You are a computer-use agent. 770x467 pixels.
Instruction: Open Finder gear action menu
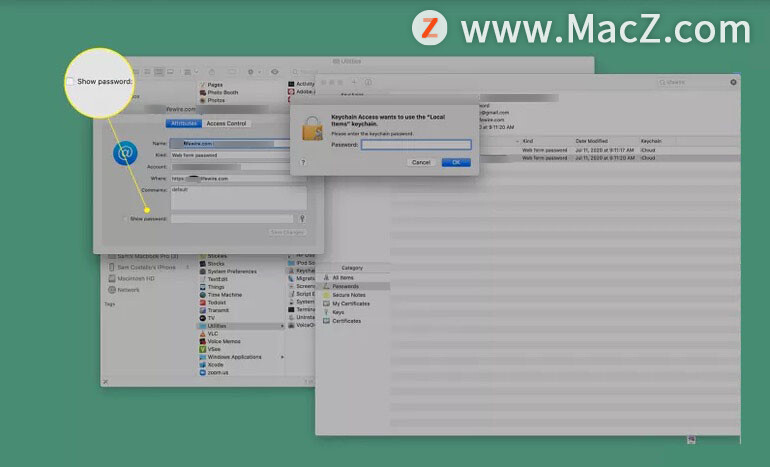point(253,72)
